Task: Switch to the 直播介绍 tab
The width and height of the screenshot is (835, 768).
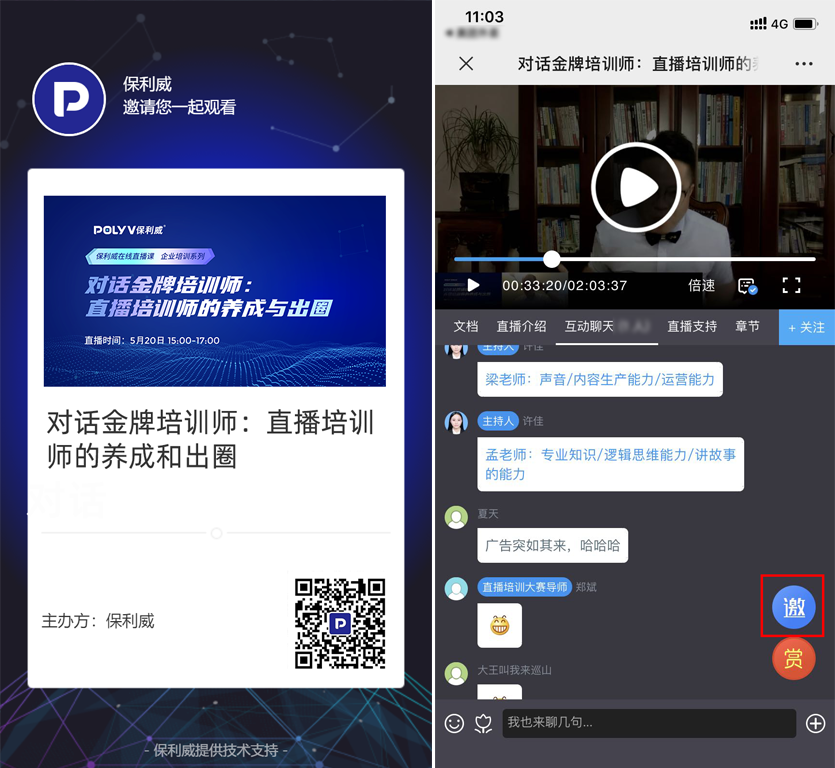Action: pyautogui.click(x=521, y=326)
